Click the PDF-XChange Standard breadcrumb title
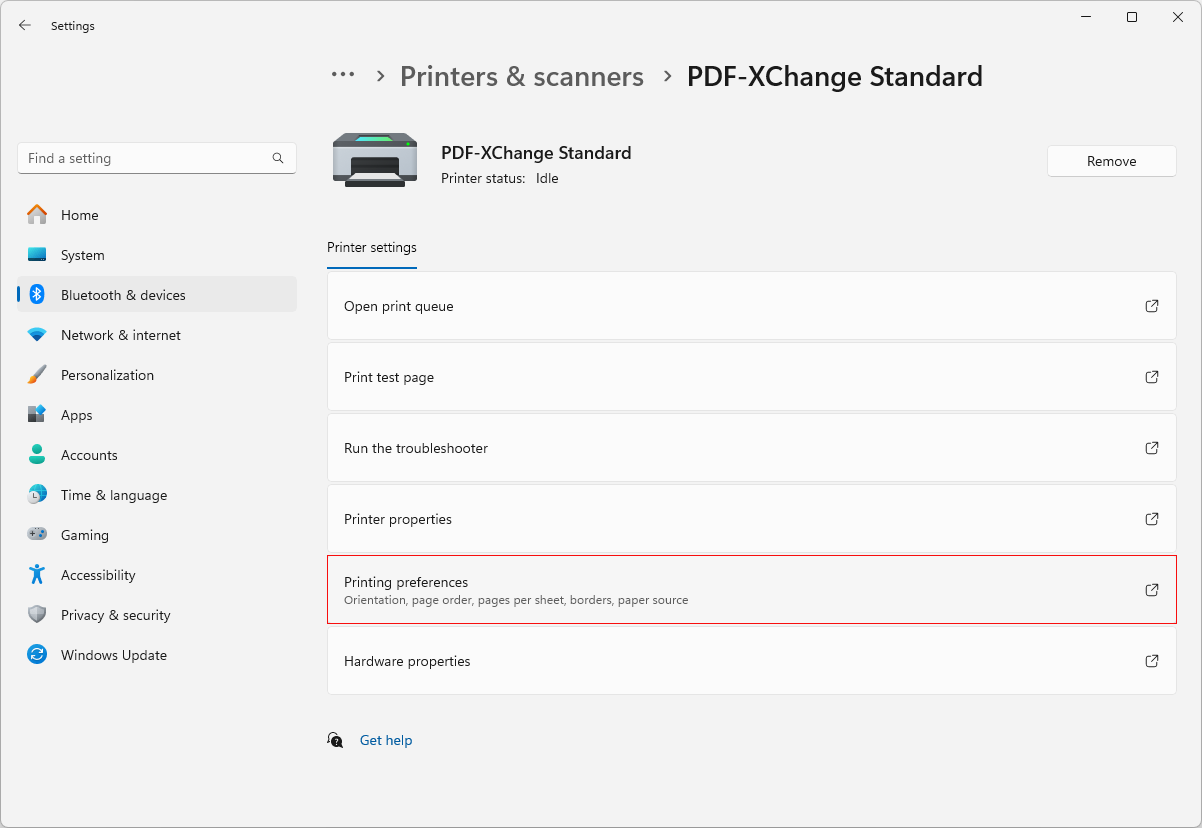This screenshot has width=1202, height=828. pos(835,76)
